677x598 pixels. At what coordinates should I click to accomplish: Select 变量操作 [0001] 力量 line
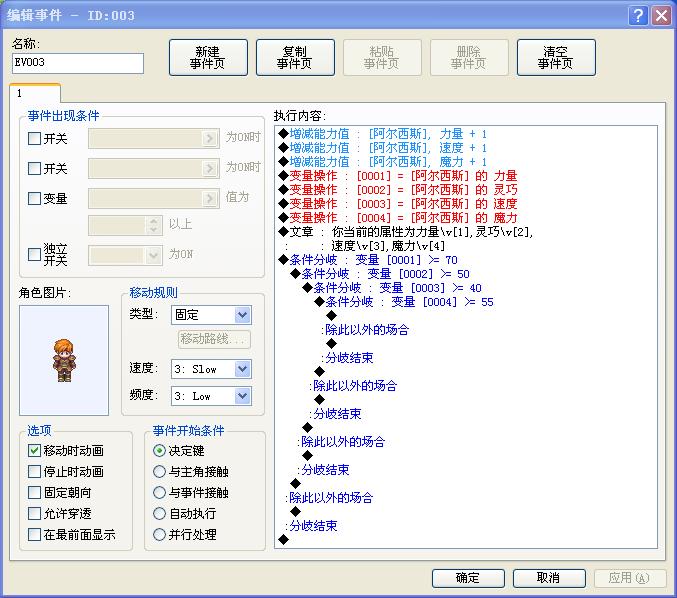(x=398, y=176)
